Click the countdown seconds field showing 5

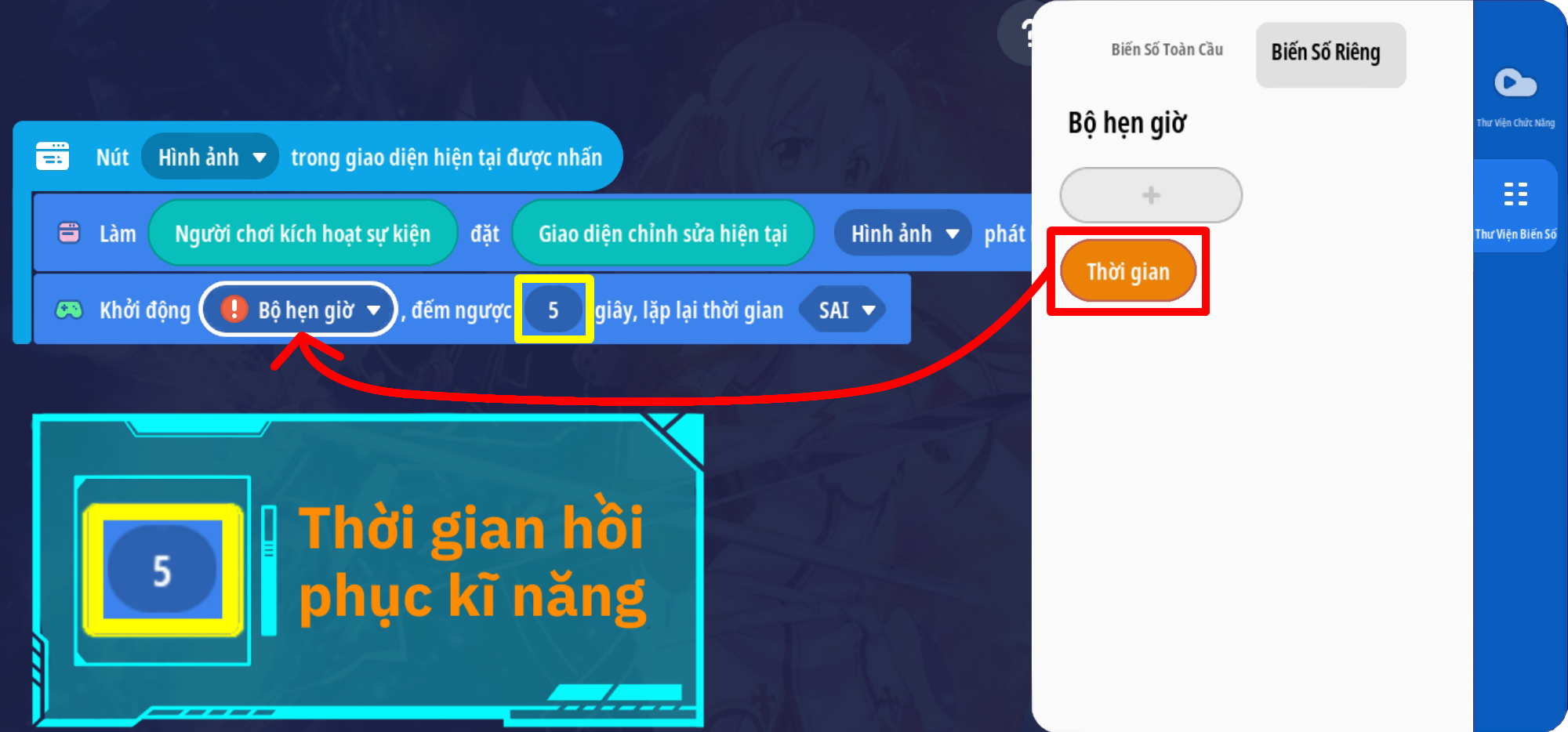[554, 310]
